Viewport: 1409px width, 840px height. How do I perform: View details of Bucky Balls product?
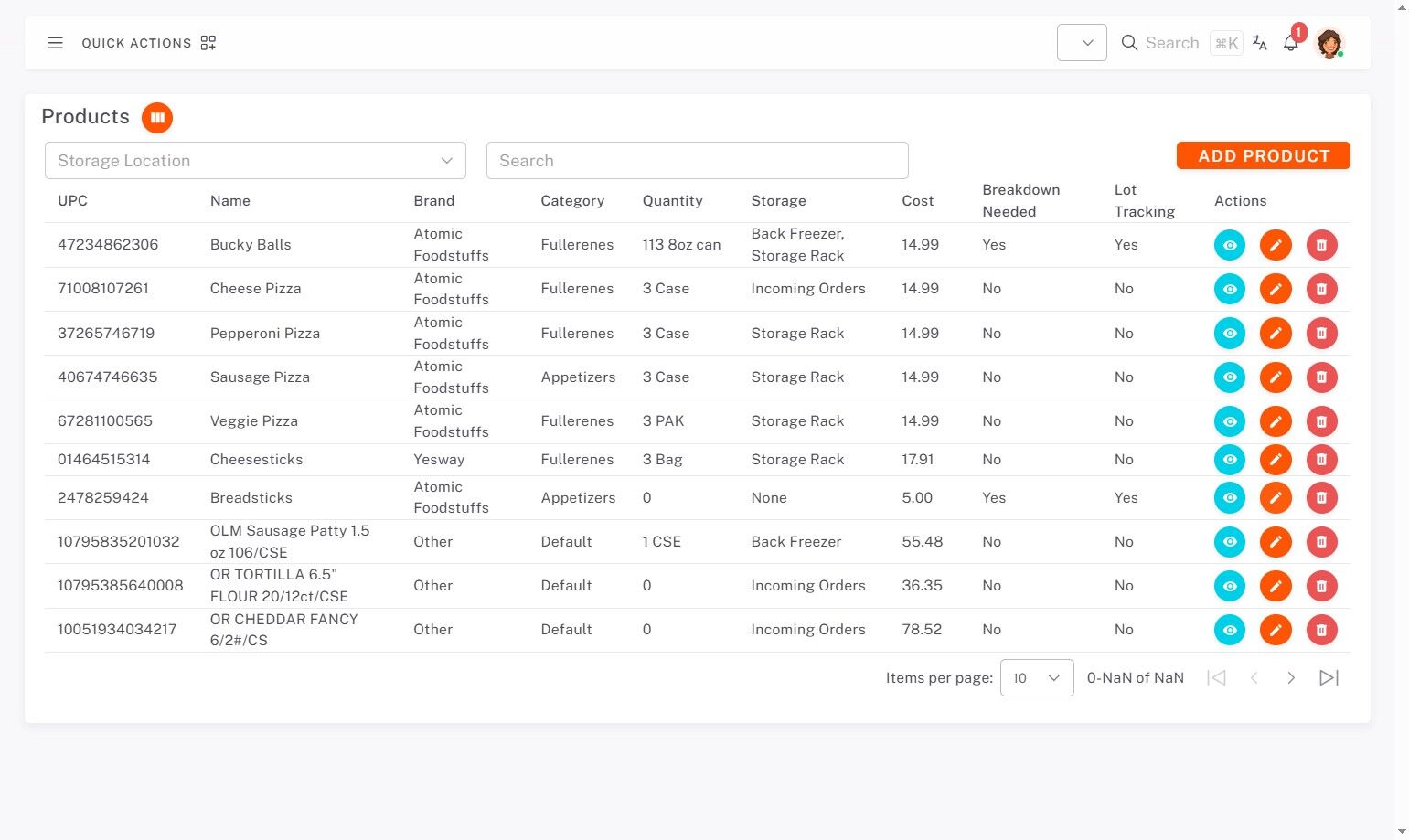tap(1230, 245)
